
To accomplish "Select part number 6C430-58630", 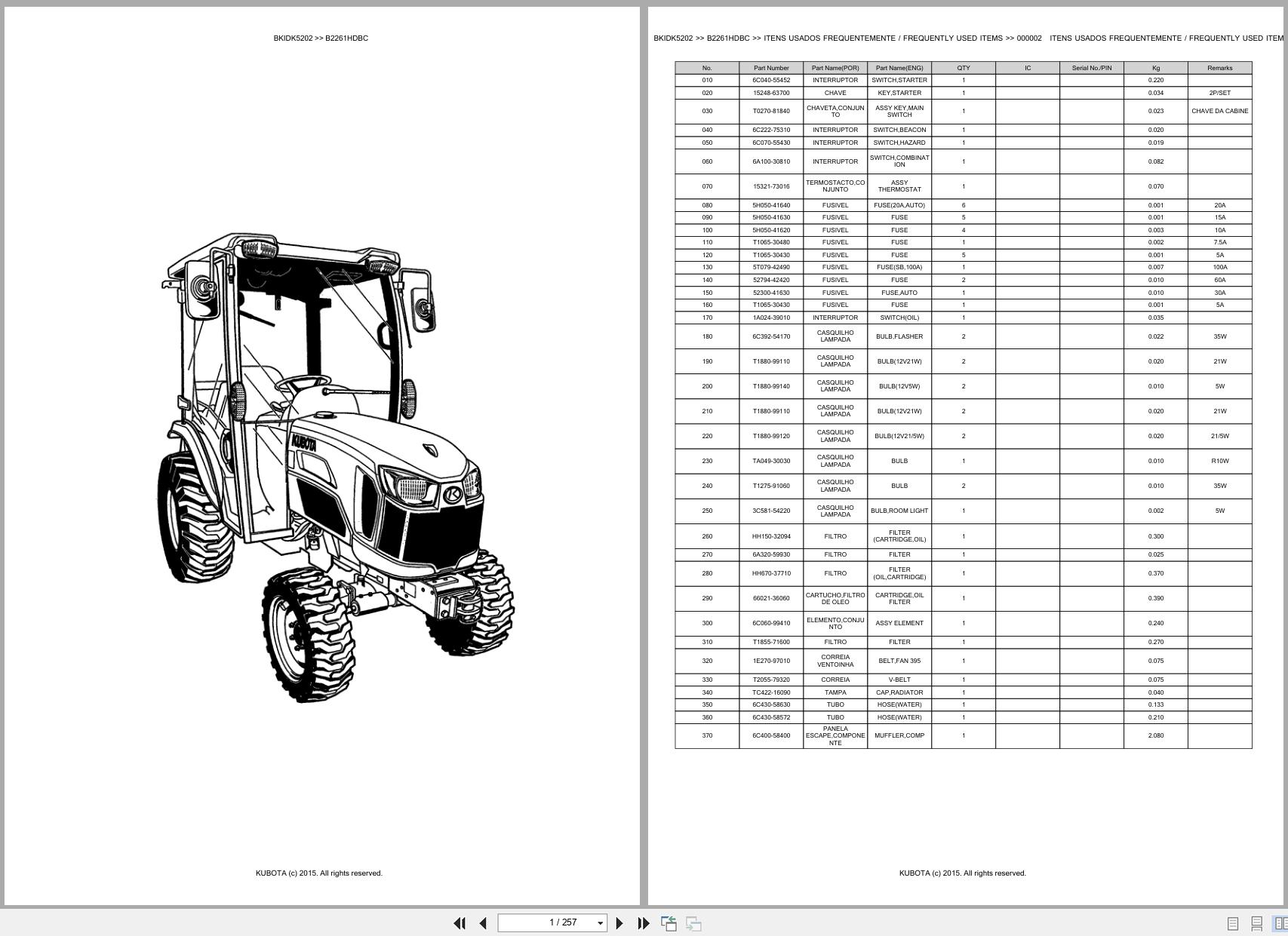I will [x=771, y=704].
